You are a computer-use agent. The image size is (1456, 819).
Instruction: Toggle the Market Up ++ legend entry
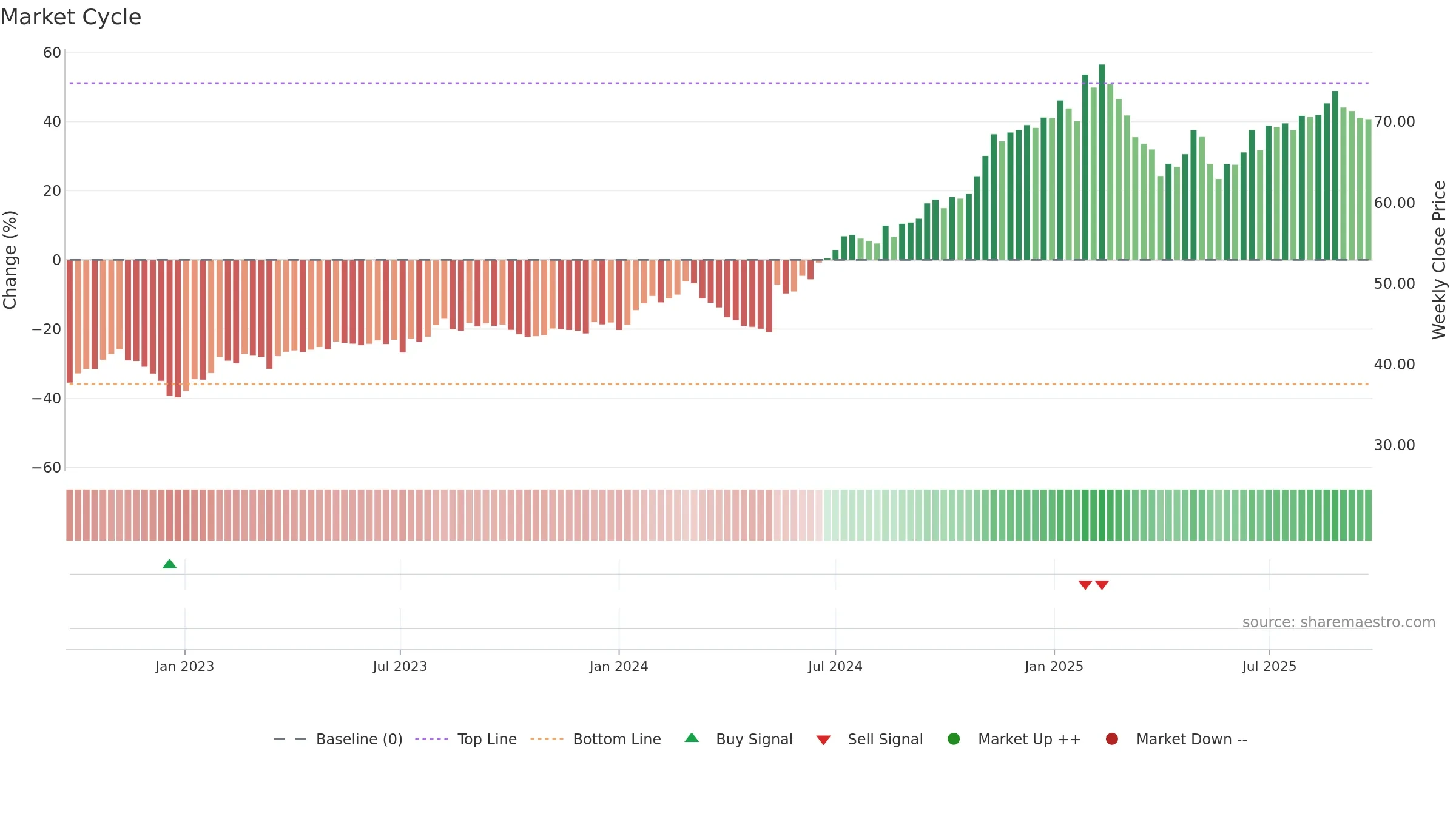point(1014,739)
